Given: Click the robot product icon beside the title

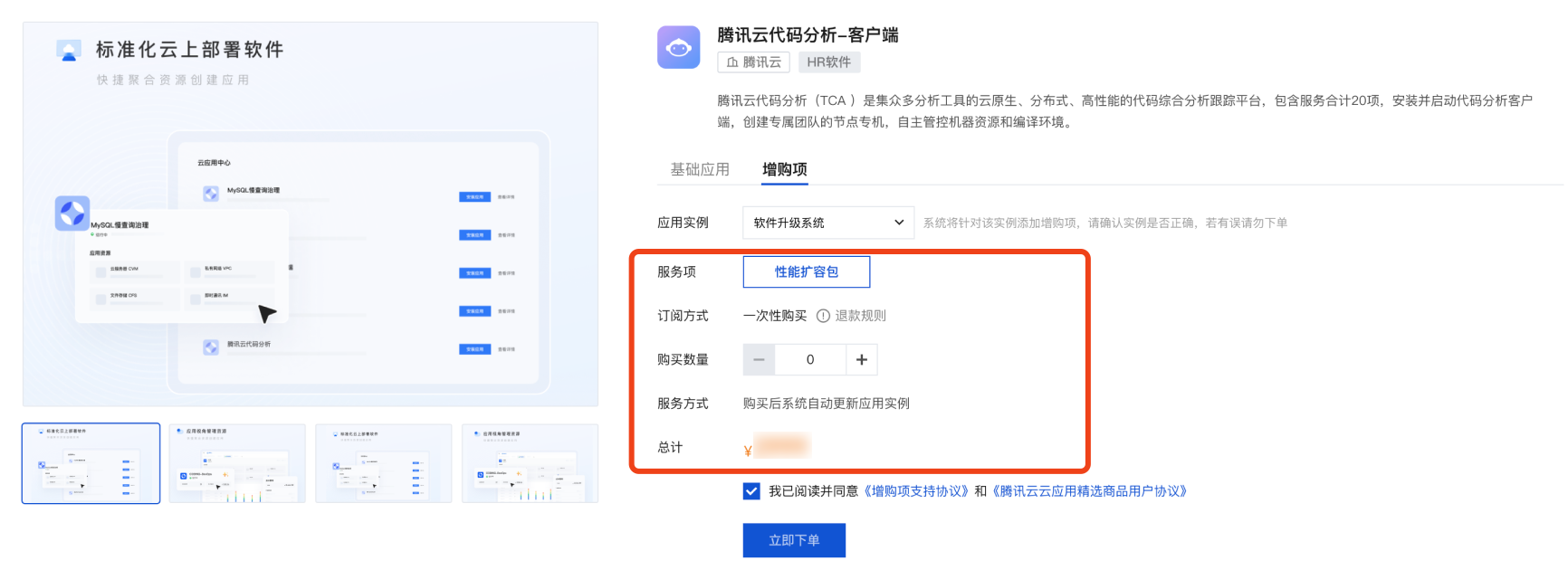Looking at the screenshot, I should click(x=679, y=47).
